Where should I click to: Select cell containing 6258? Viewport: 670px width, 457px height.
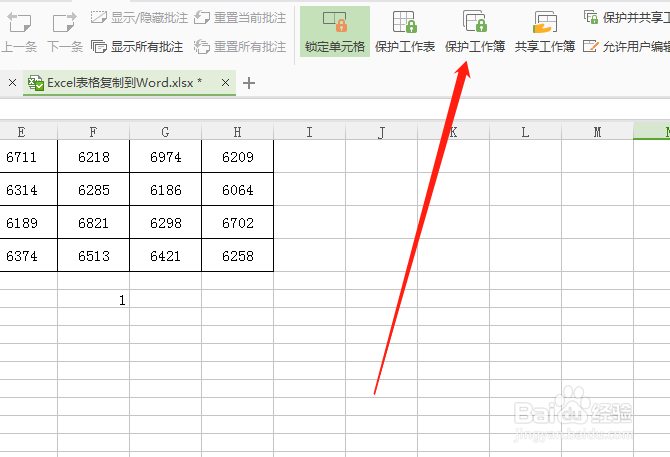click(238, 255)
